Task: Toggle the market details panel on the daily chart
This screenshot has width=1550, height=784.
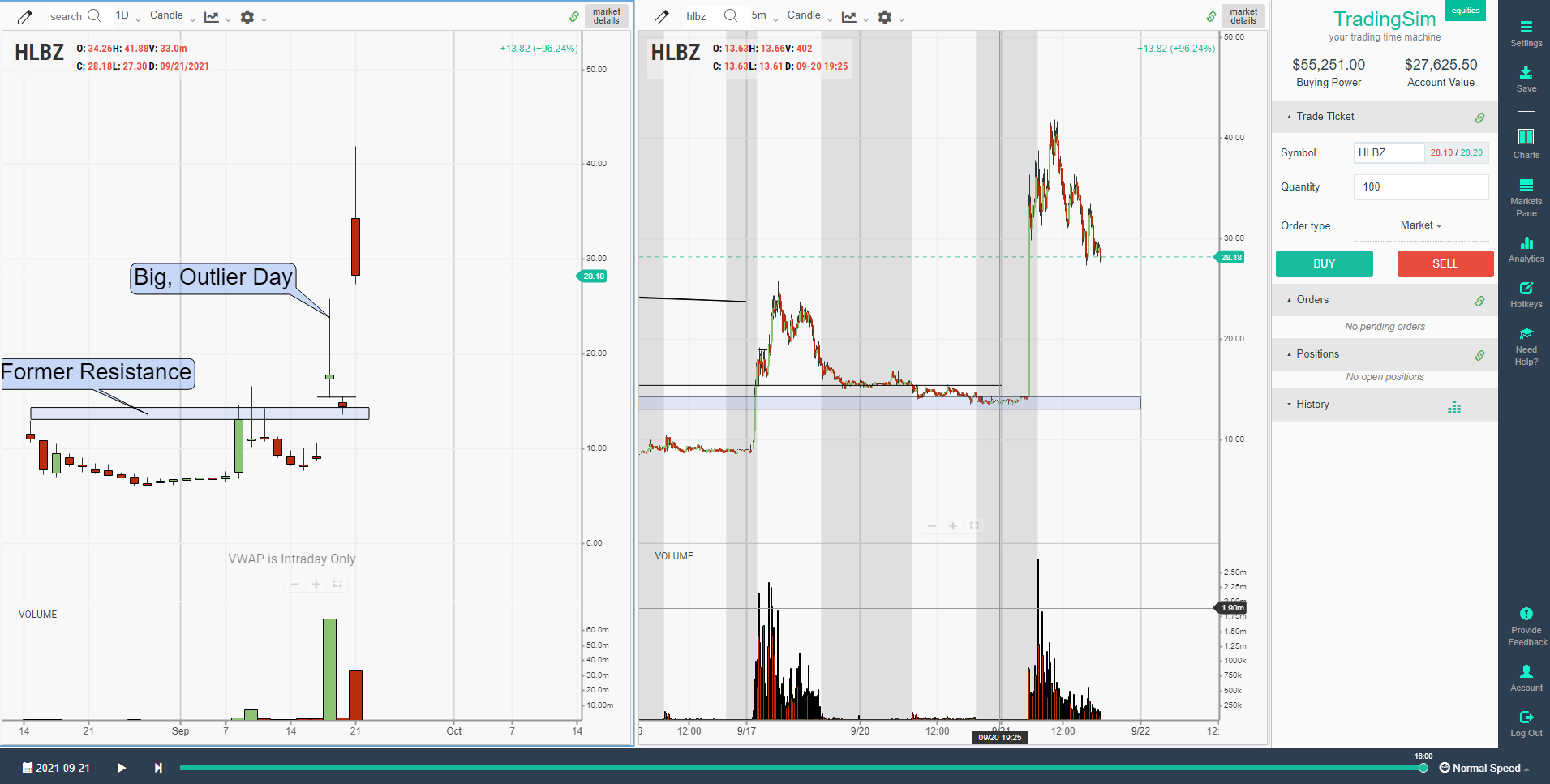Action: pyautogui.click(x=607, y=15)
